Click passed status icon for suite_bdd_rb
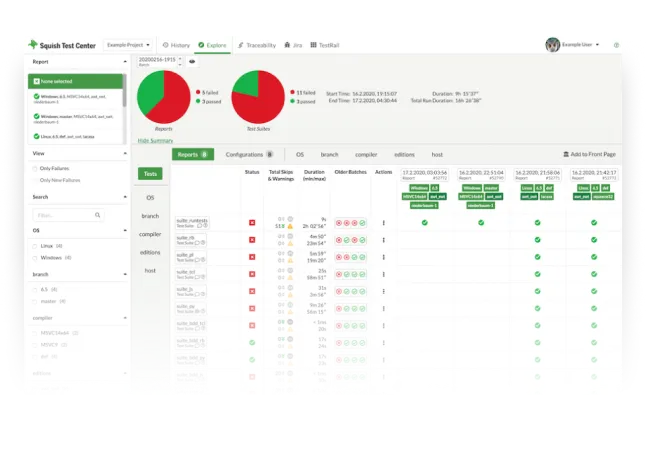 coord(252,341)
